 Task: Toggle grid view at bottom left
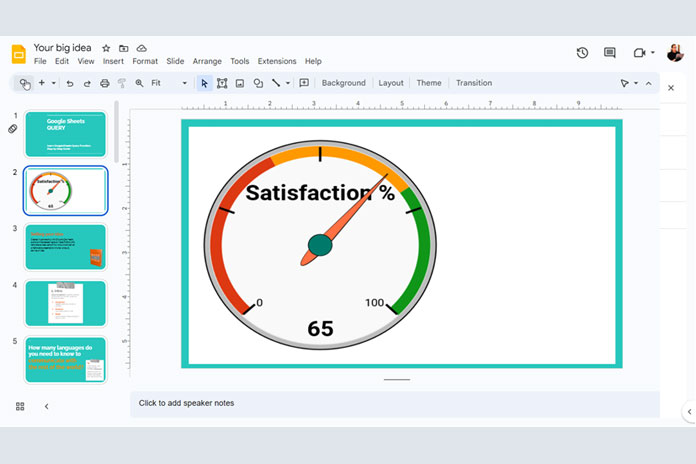20,406
